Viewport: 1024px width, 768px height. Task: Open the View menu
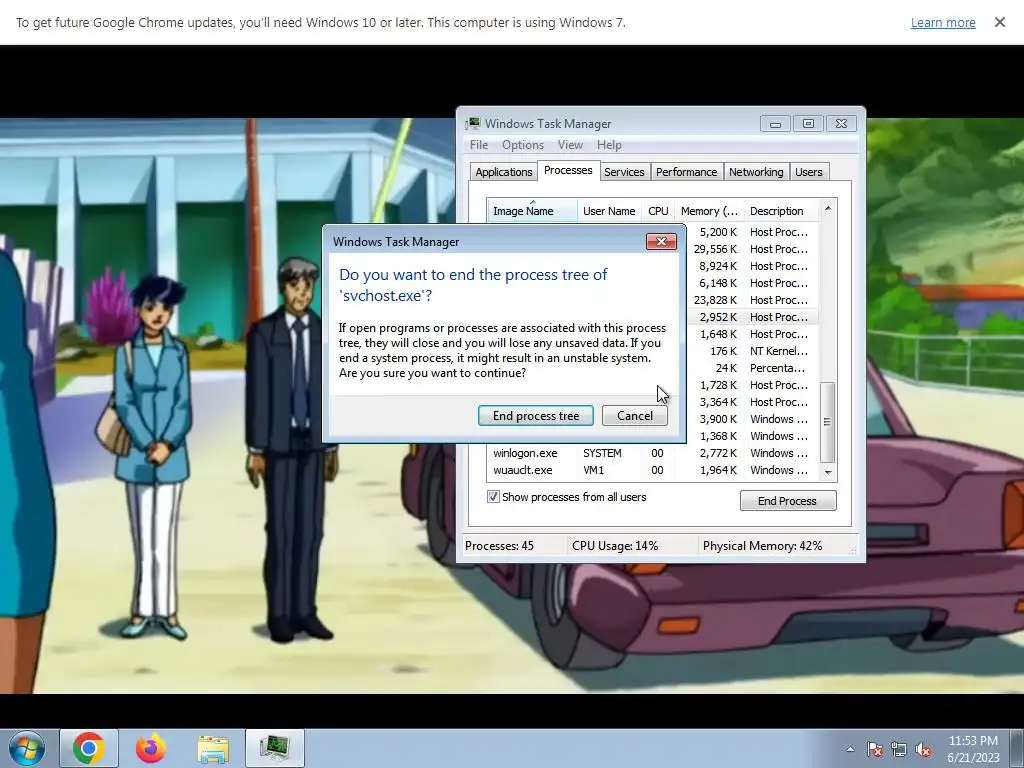tap(570, 145)
